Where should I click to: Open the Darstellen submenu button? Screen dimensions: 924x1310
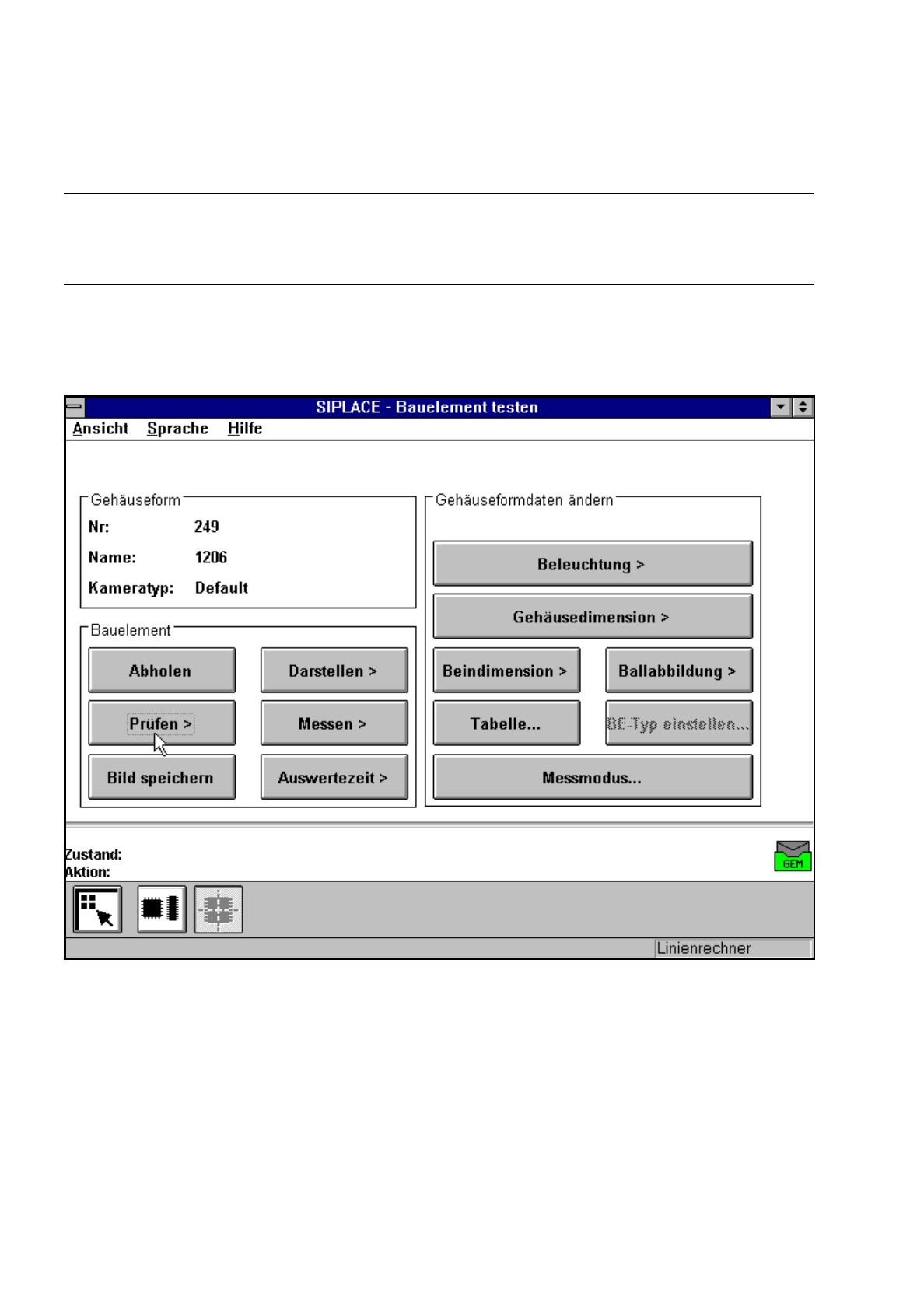point(334,671)
